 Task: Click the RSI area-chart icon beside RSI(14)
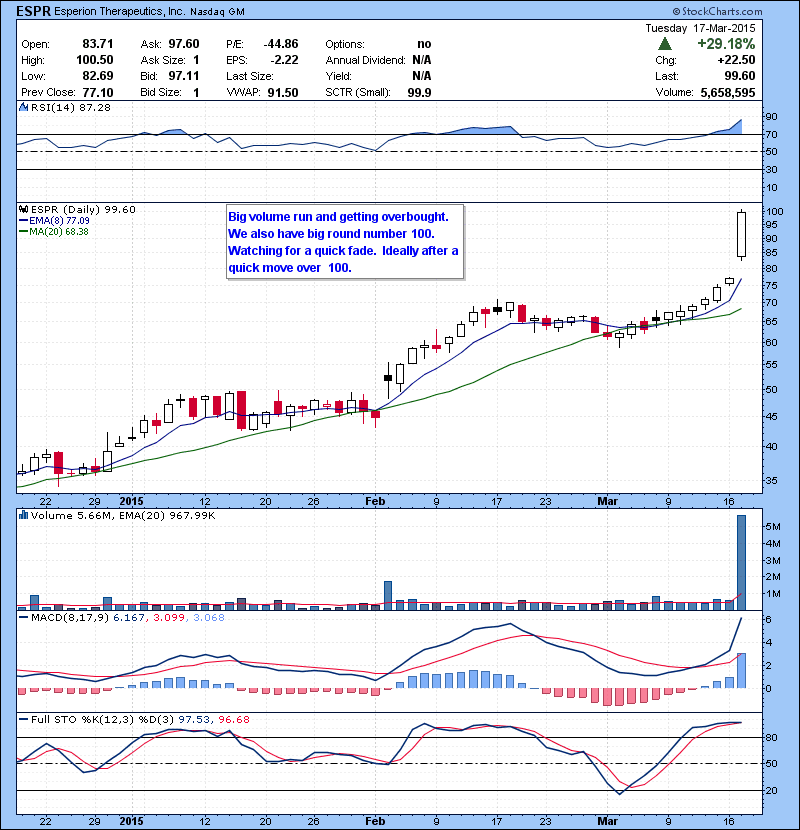coord(23,107)
